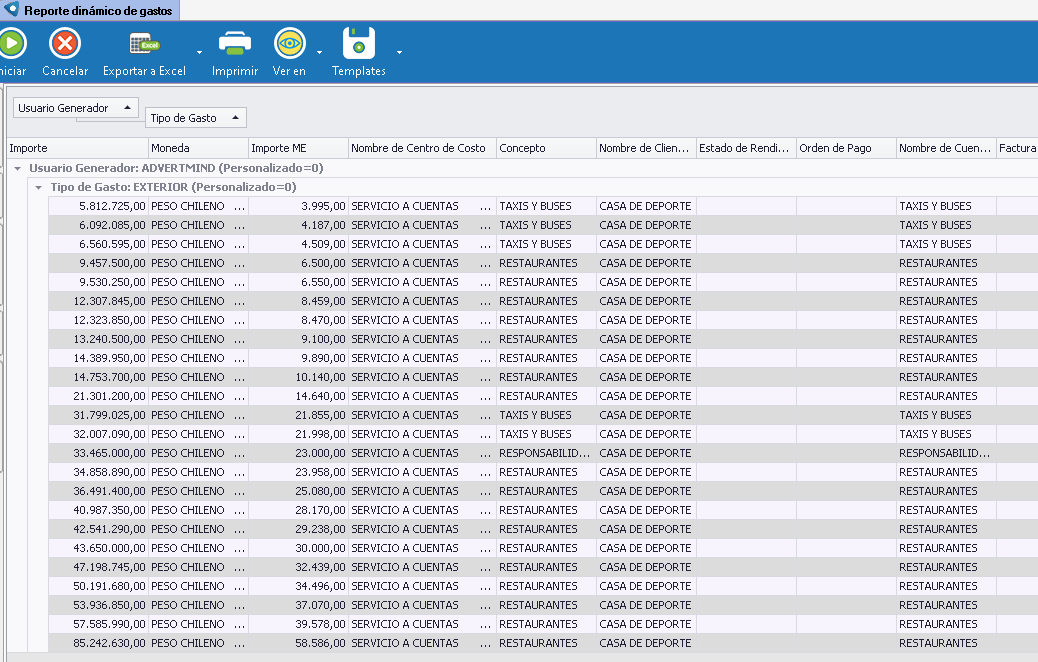This screenshot has height=662, width=1038.
Task: Click the Ver en eye icon
Action: click(x=289, y=44)
